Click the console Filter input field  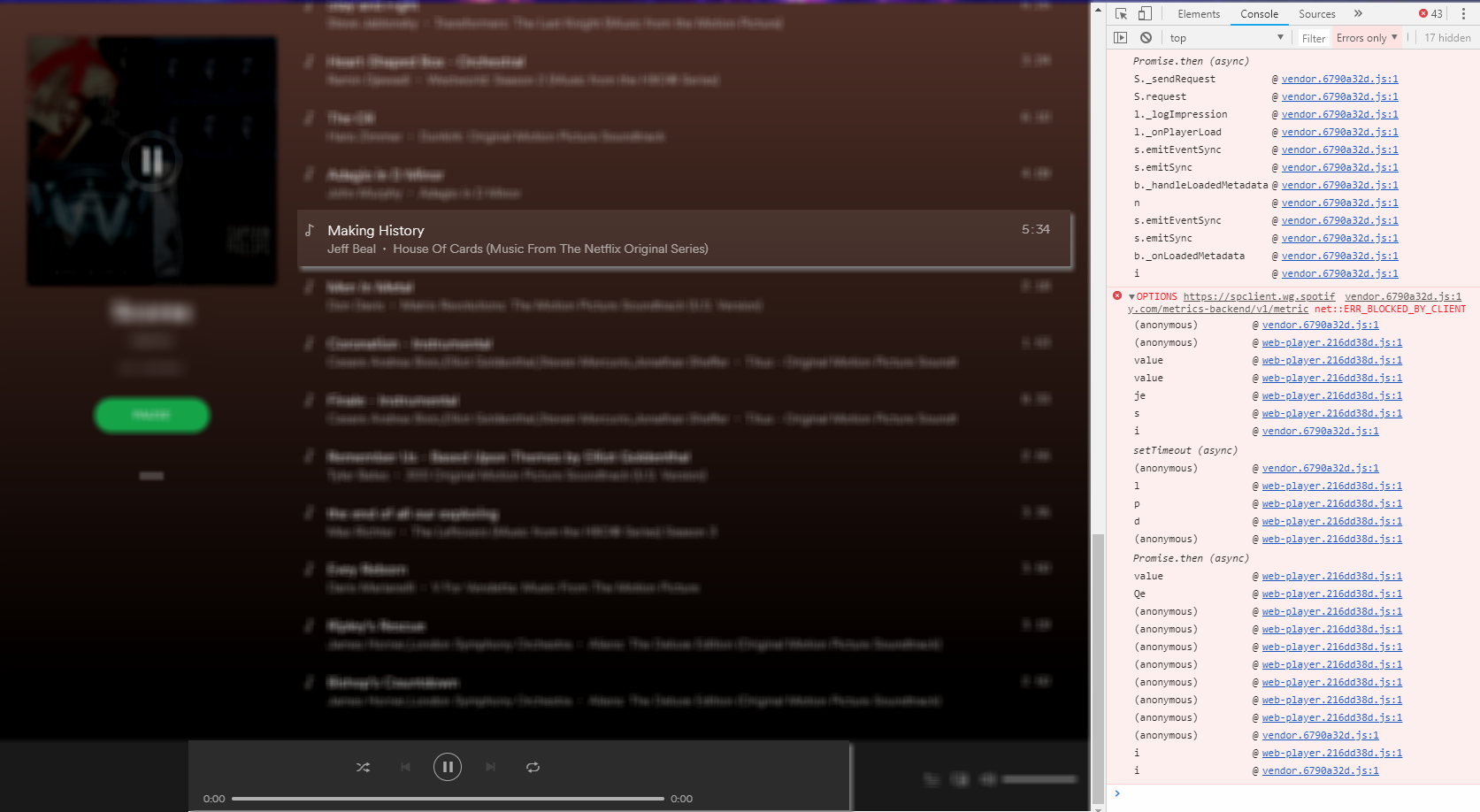1313,37
